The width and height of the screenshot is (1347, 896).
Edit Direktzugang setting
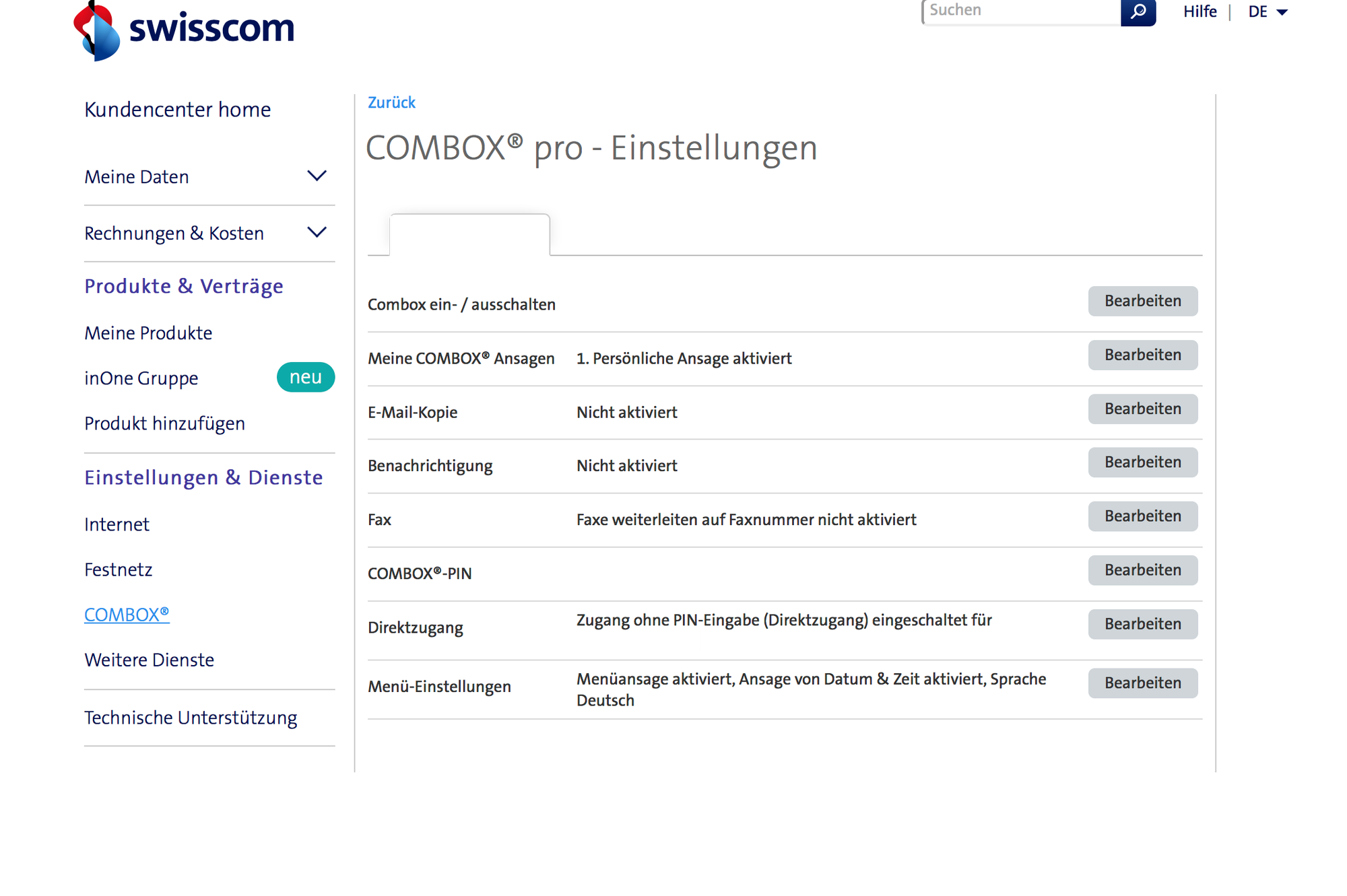[x=1142, y=624]
